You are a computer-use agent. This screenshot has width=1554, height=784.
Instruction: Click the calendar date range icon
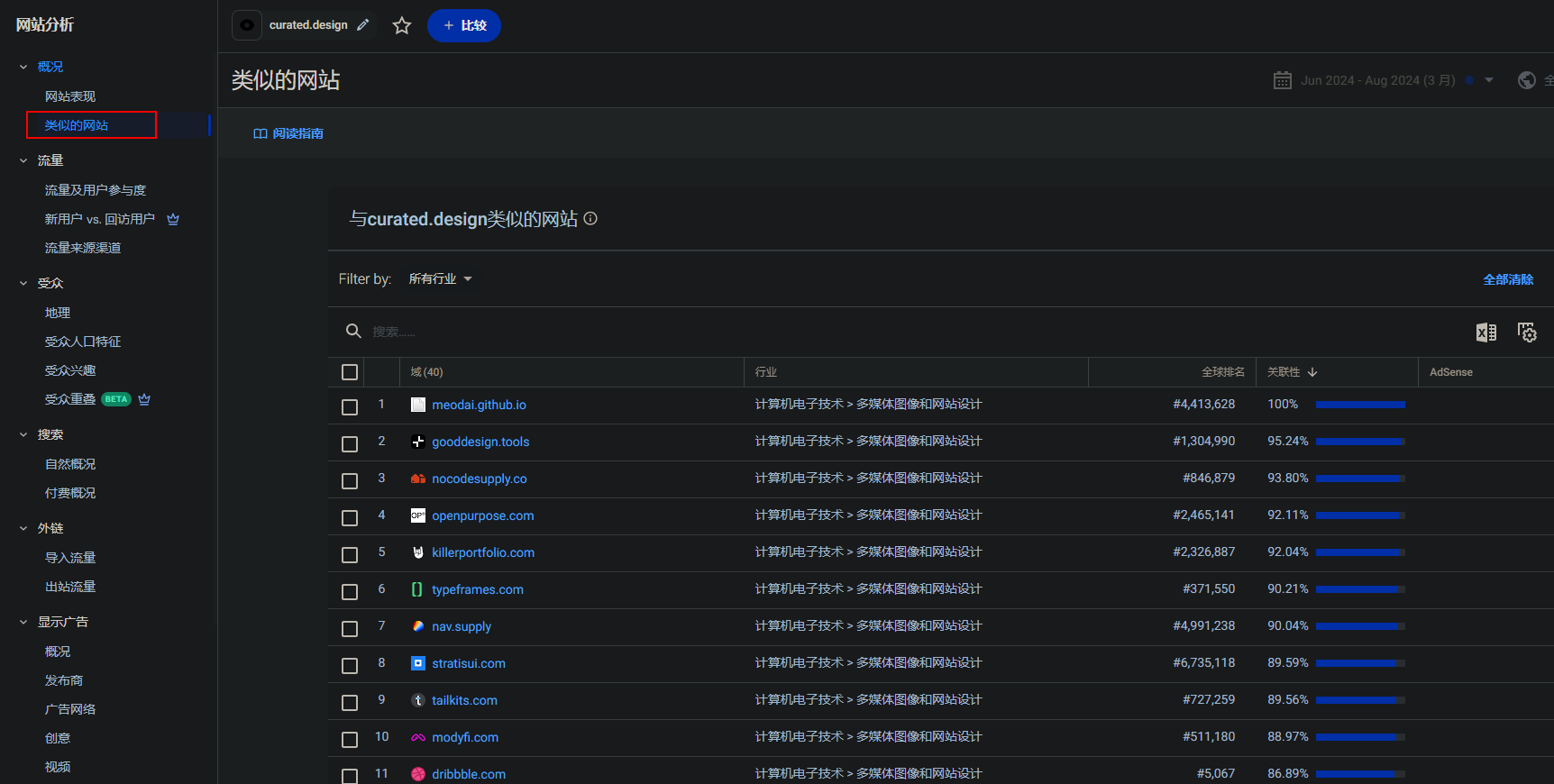click(1282, 80)
